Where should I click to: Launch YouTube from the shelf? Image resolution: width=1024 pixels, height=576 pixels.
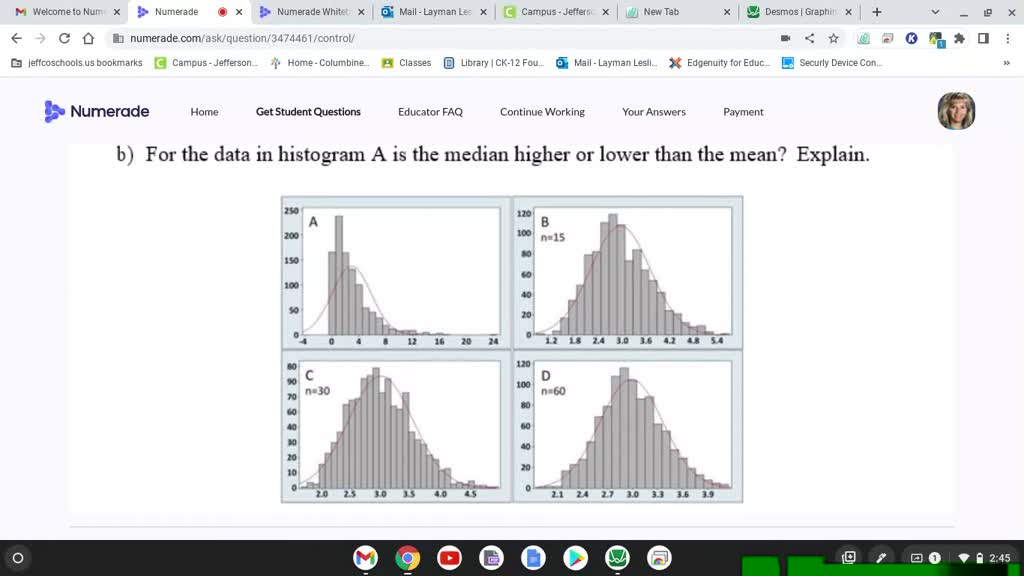pyautogui.click(x=449, y=559)
